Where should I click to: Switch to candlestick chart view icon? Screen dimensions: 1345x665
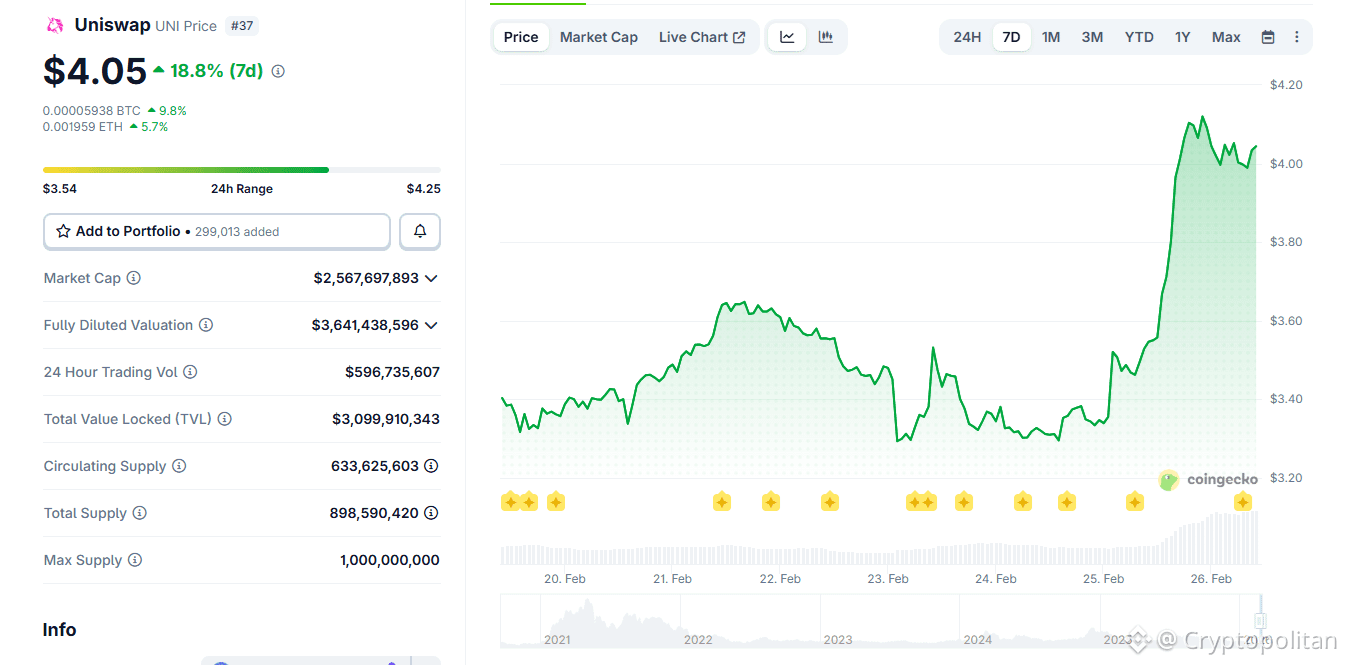[826, 37]
